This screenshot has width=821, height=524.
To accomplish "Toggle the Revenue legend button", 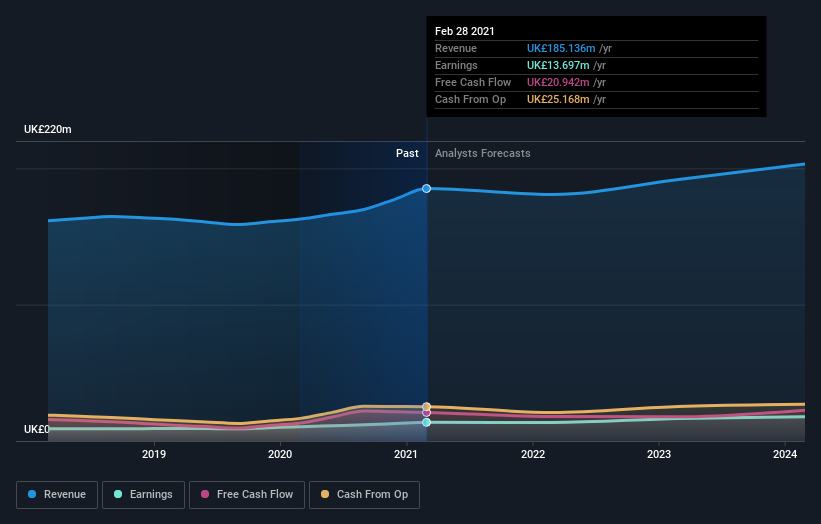I will [x=57, y=495].
